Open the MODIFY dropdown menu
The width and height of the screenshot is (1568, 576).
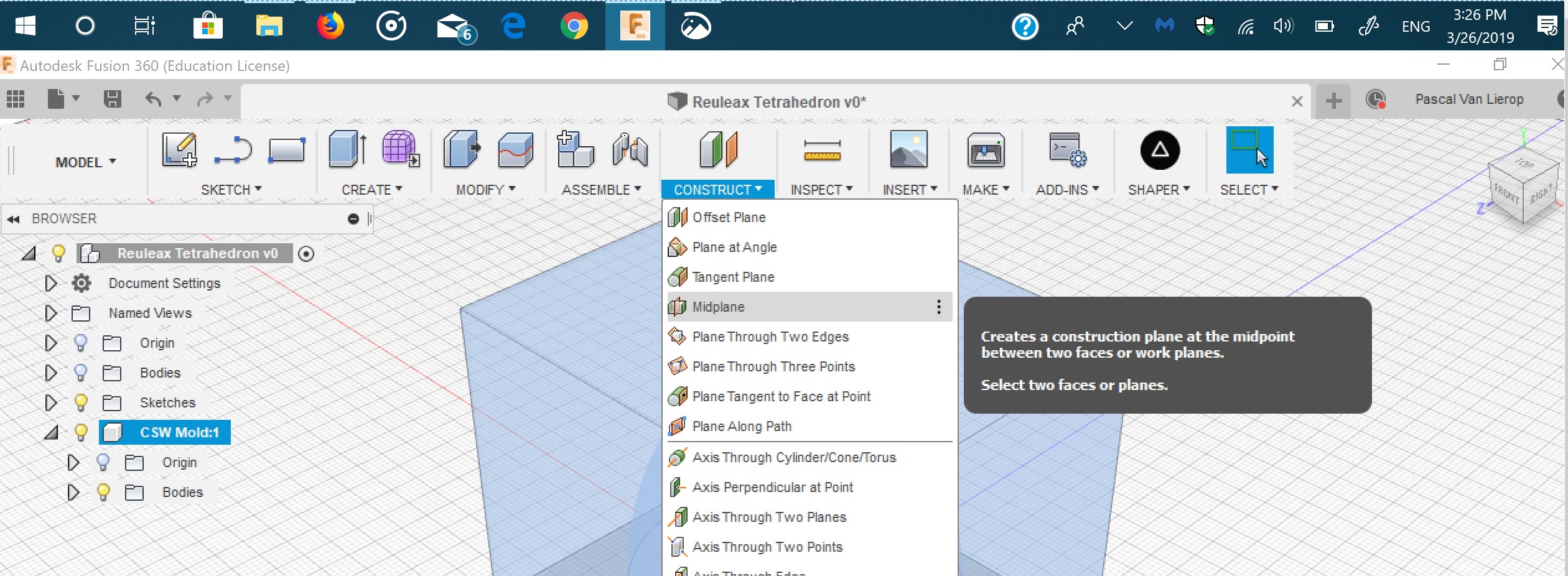[x=485, y=190]
